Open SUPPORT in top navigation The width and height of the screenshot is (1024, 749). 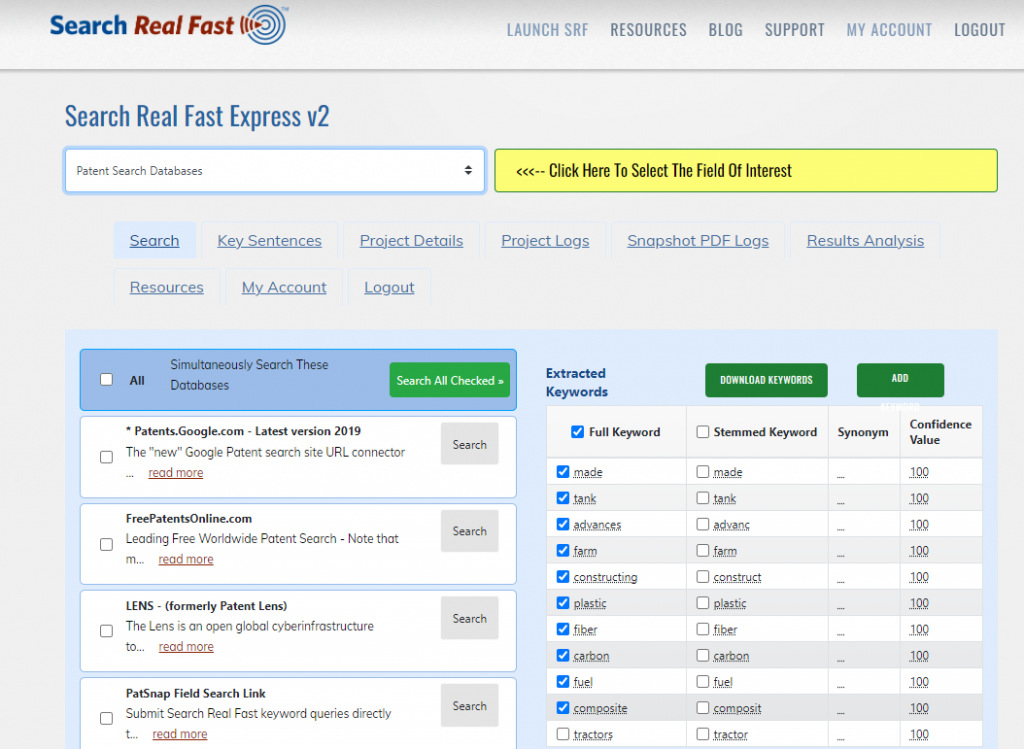click(x=795, y=30)
